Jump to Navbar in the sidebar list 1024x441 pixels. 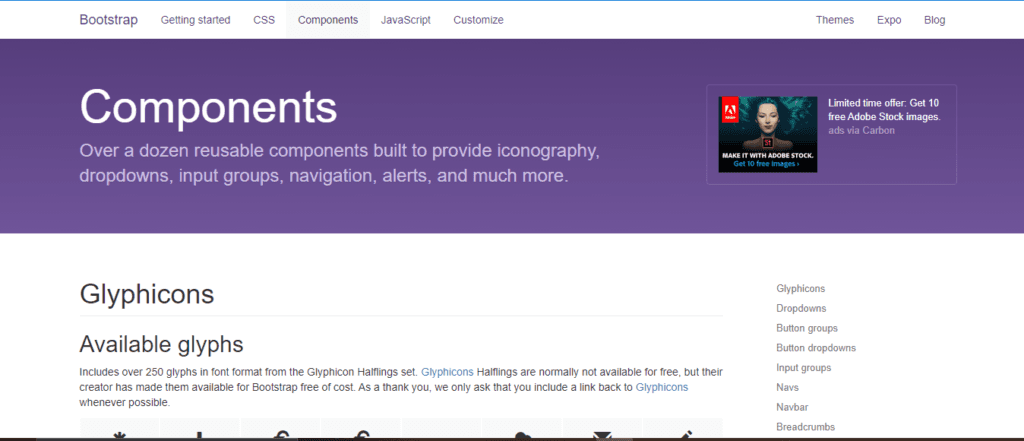pos(792,407)
